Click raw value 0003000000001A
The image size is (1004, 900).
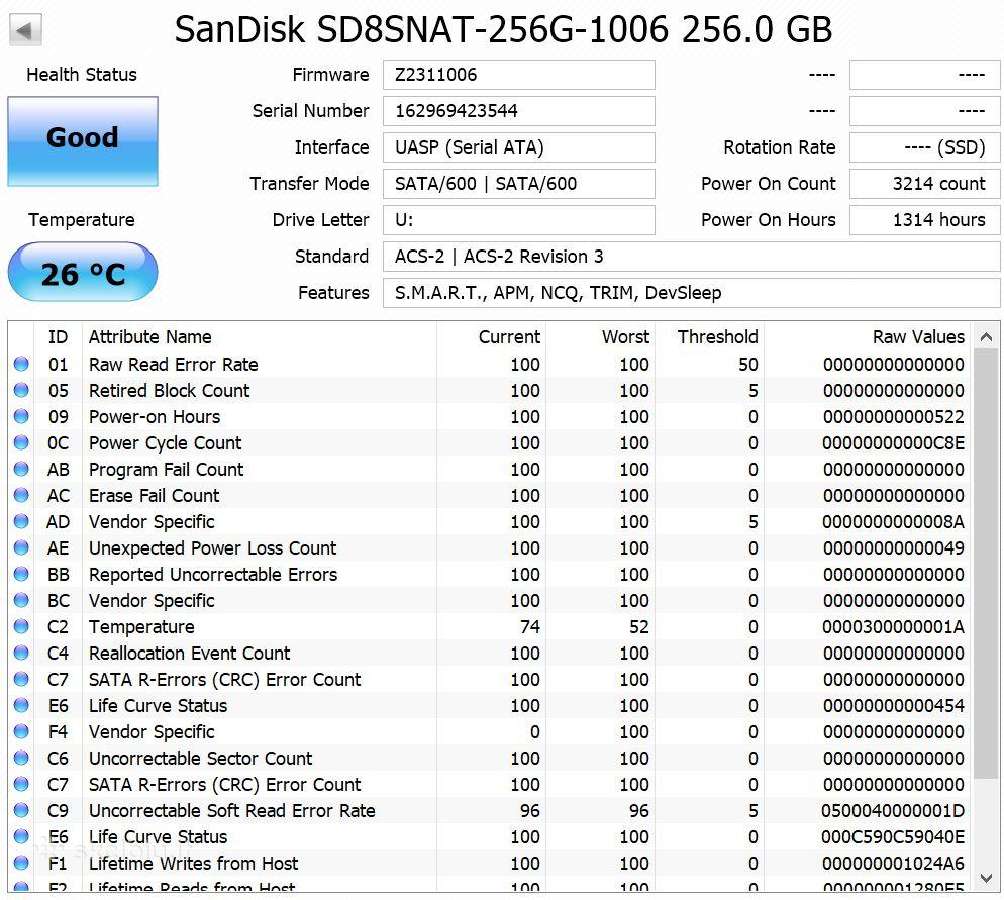[x=894, y=627]
